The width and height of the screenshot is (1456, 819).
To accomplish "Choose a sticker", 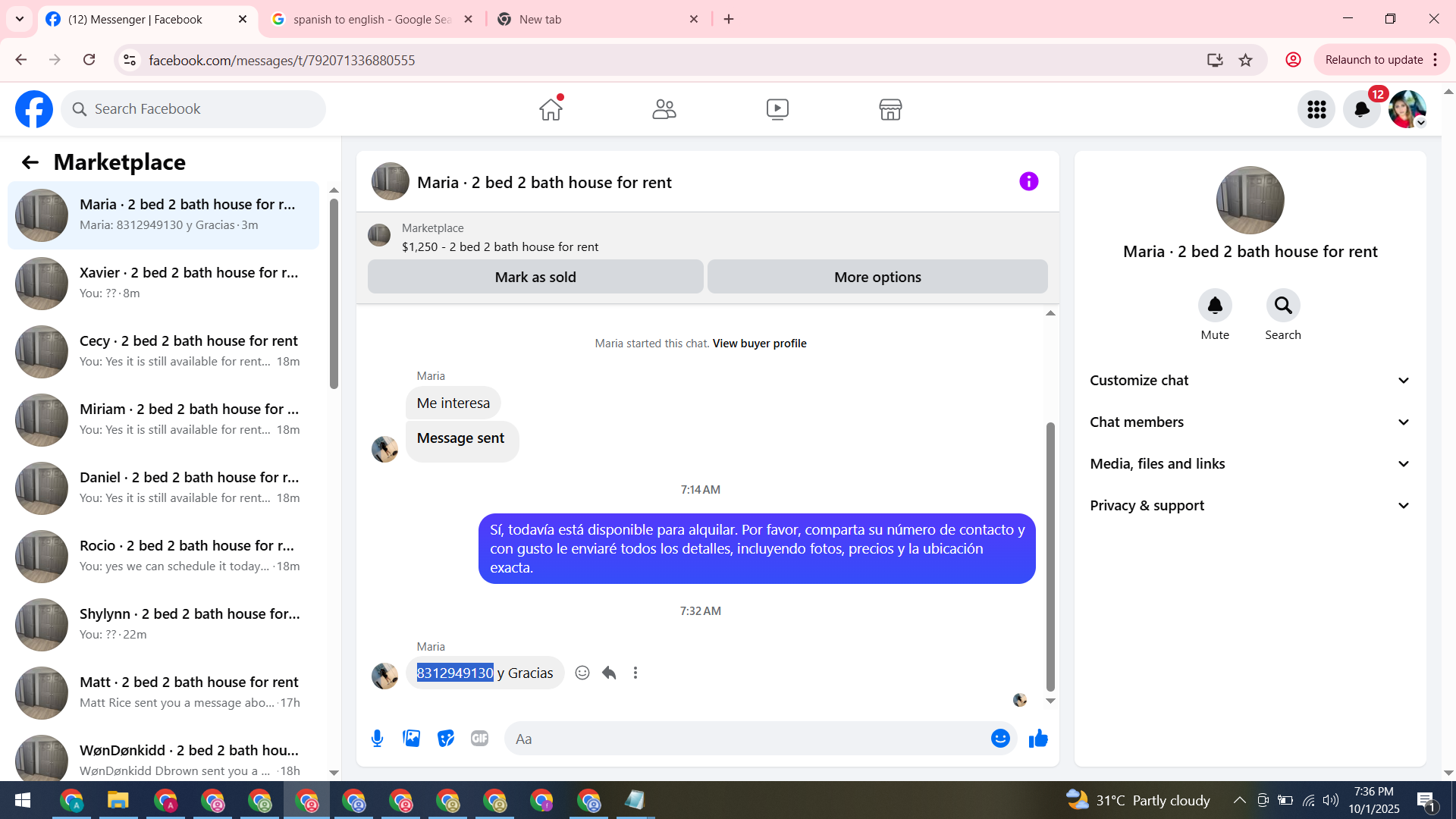I will tap(446, 739).
